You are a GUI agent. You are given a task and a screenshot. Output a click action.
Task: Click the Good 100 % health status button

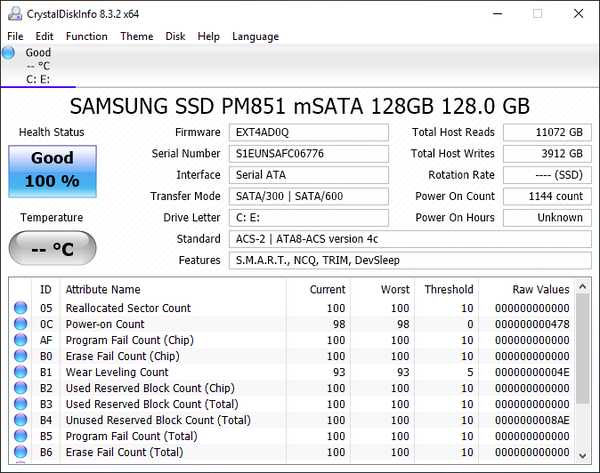point(52,171)
